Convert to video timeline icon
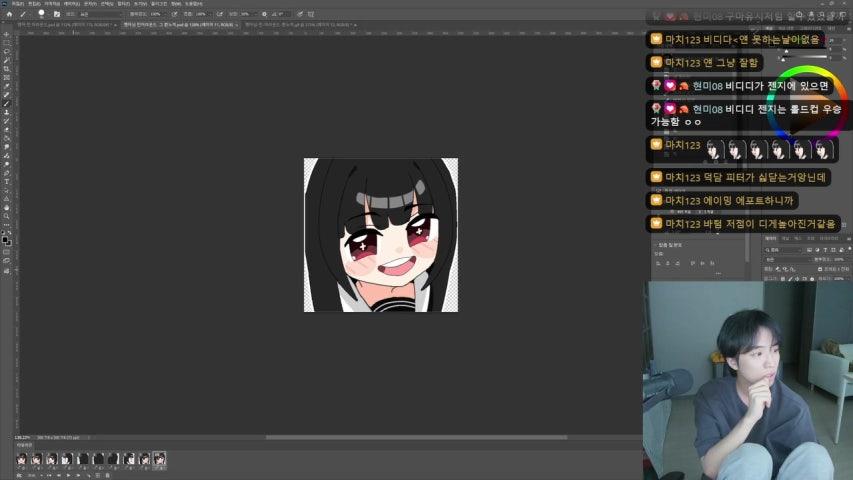 (18, 475)
